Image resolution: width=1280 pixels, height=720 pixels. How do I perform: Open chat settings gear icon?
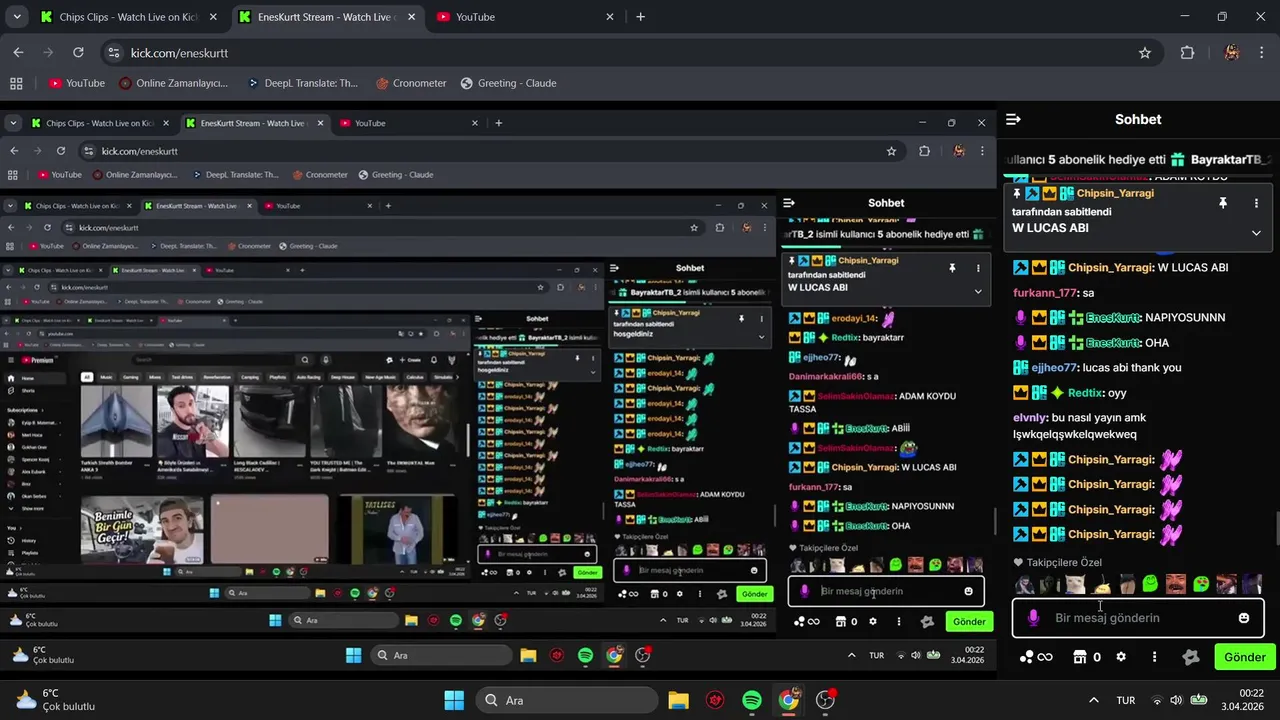point(1121,657)
